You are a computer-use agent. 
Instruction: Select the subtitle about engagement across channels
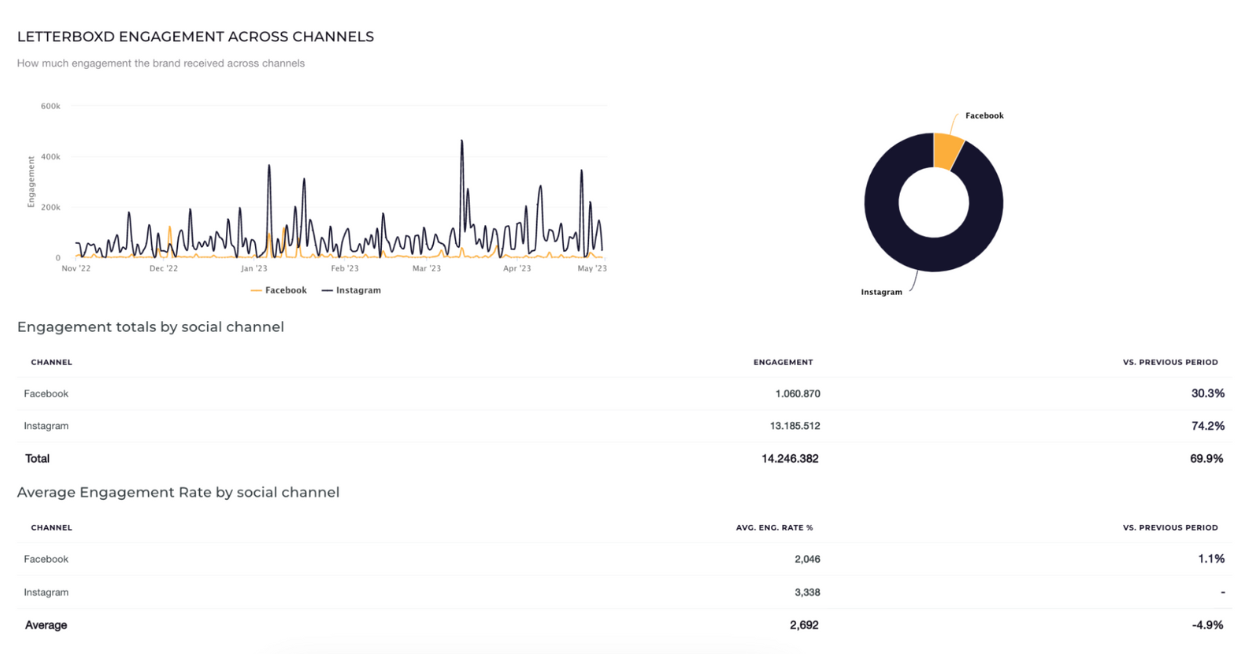(161, 63)
